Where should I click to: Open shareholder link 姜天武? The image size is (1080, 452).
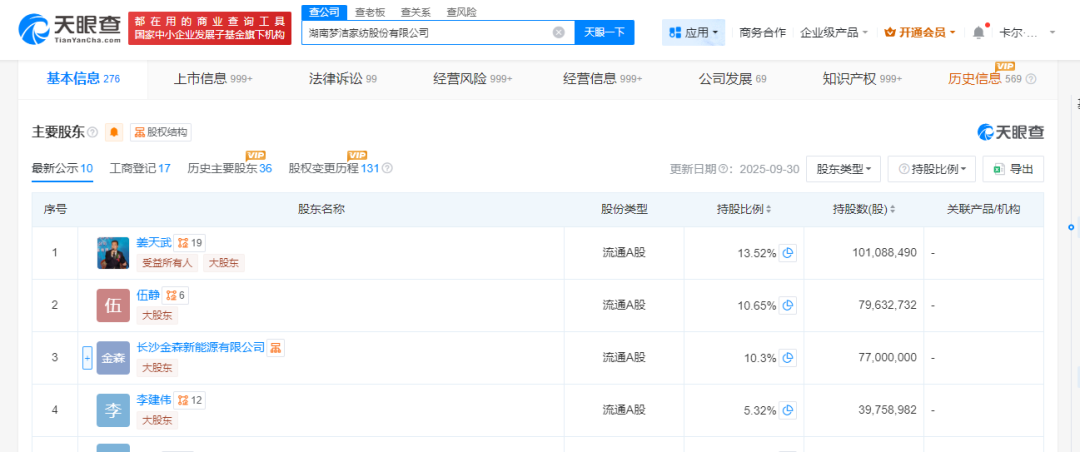[154, 243]
